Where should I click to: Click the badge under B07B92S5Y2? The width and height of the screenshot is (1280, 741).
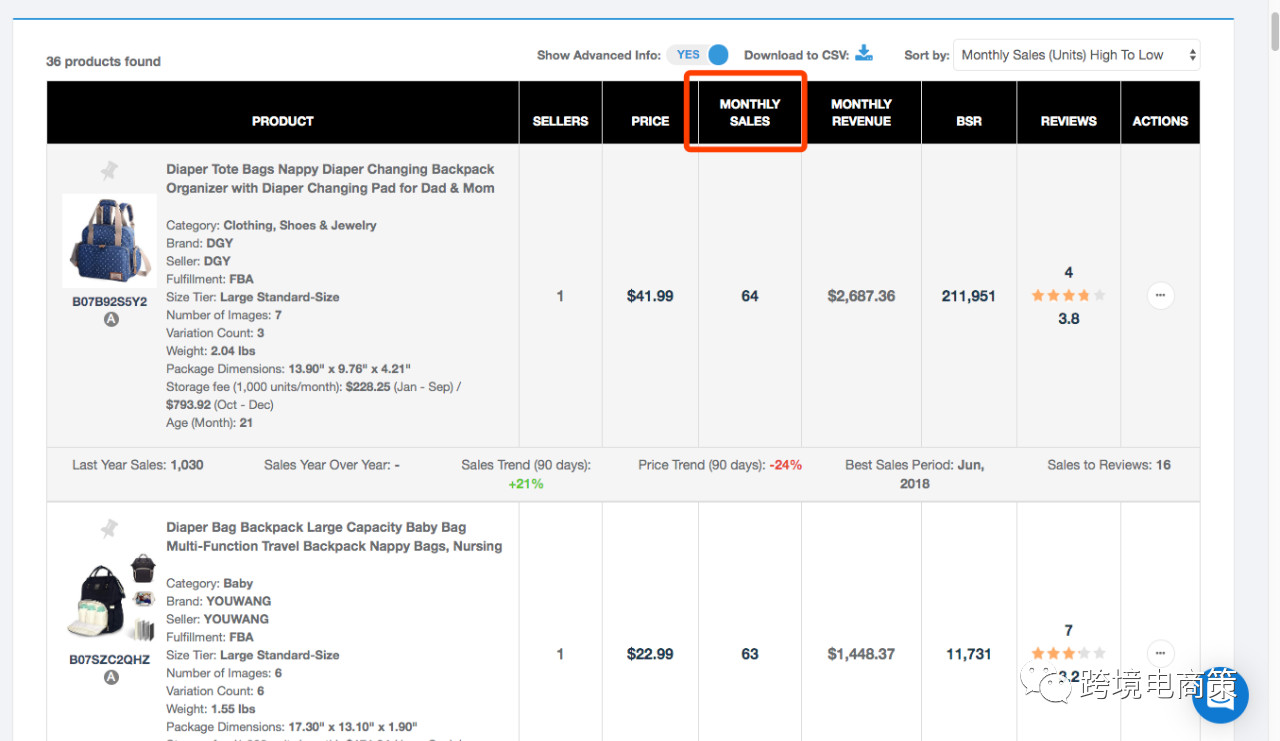(x=111, y=320)
